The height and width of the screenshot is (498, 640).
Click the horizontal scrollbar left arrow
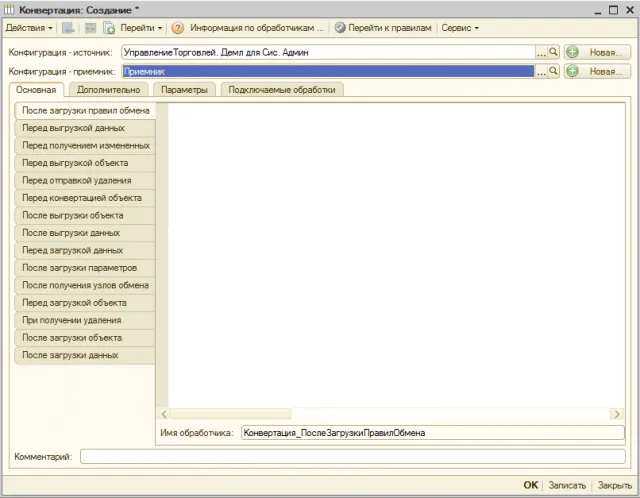[x=164, y=414]
